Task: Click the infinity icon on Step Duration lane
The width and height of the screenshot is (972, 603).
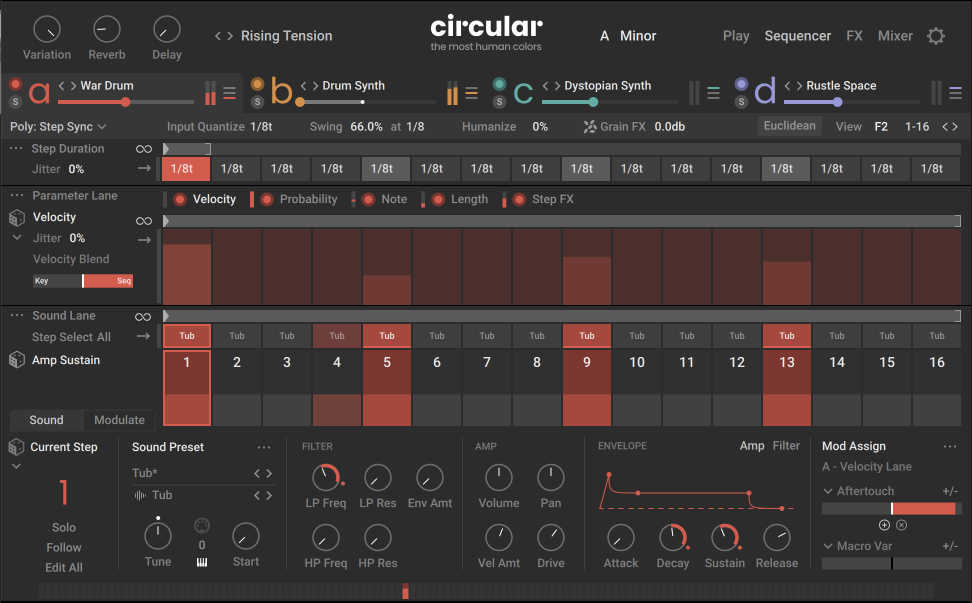Action: (x=144, y=148)
